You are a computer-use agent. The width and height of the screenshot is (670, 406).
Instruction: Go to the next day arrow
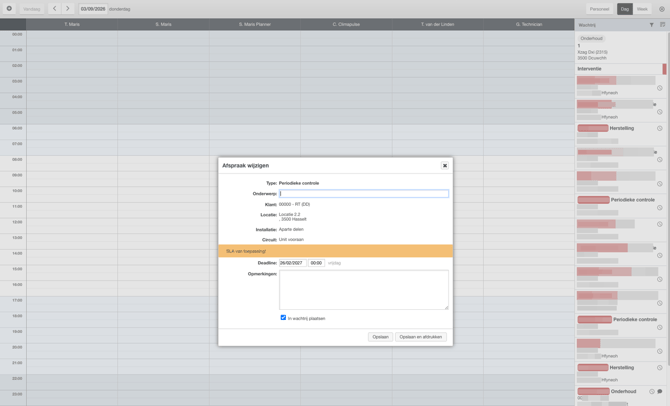[x=68, y=9]
